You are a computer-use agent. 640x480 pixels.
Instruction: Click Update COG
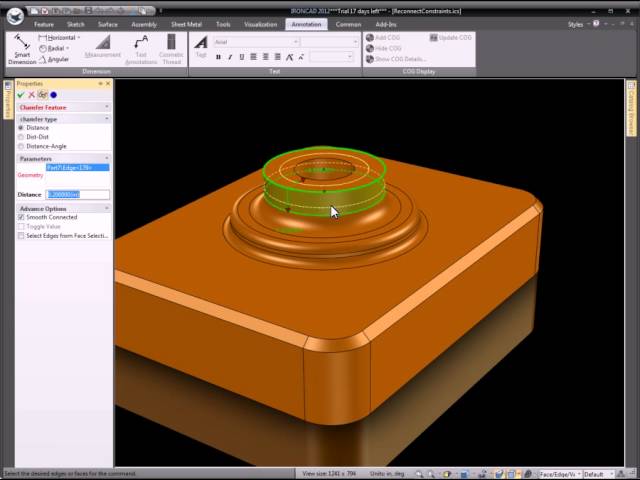pos(450,38)
